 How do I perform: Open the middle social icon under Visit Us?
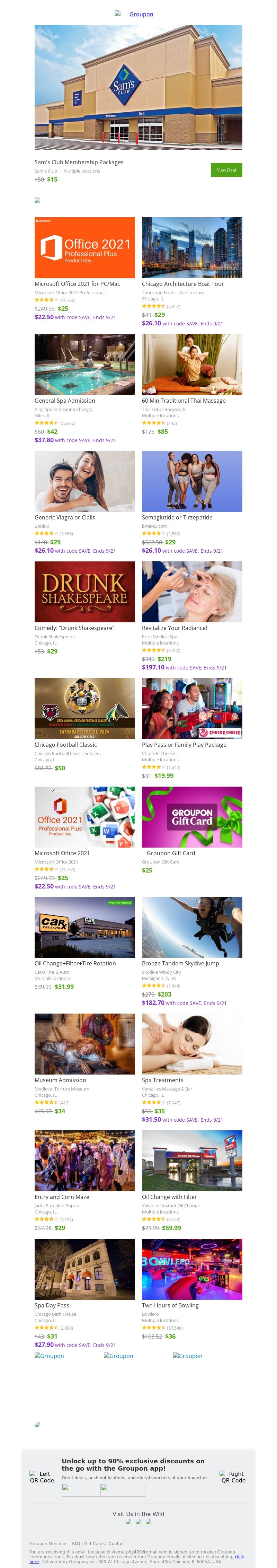[138, 1522]
